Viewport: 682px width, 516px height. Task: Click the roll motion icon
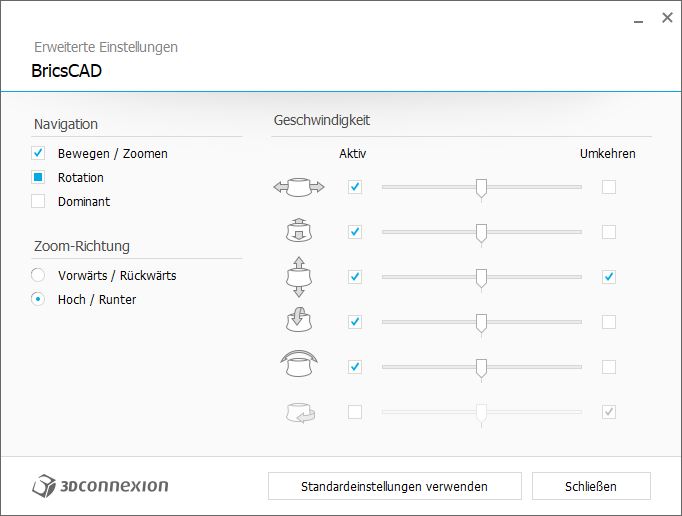299,364
